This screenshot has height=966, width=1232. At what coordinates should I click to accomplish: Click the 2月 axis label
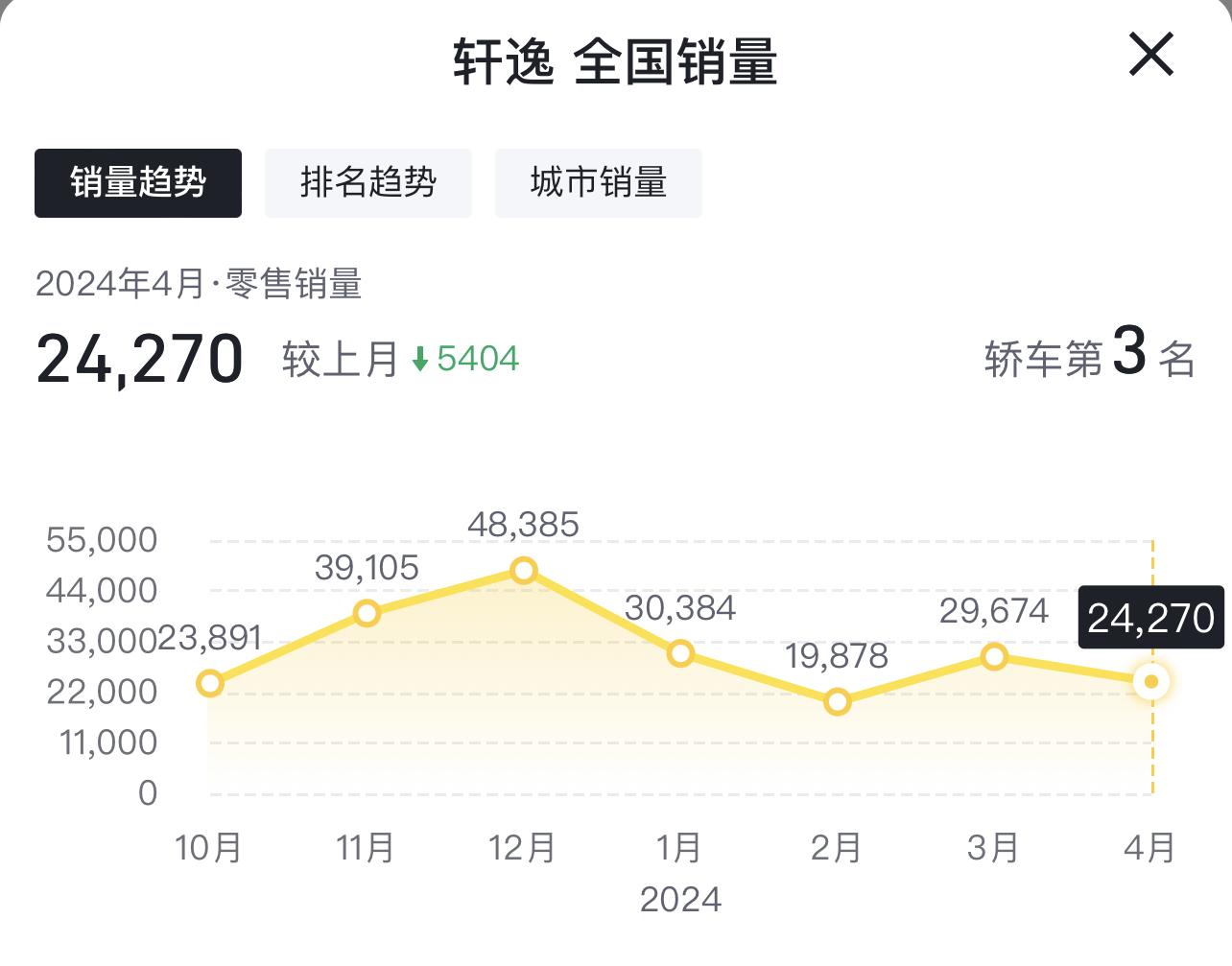[x=837, y=847]
